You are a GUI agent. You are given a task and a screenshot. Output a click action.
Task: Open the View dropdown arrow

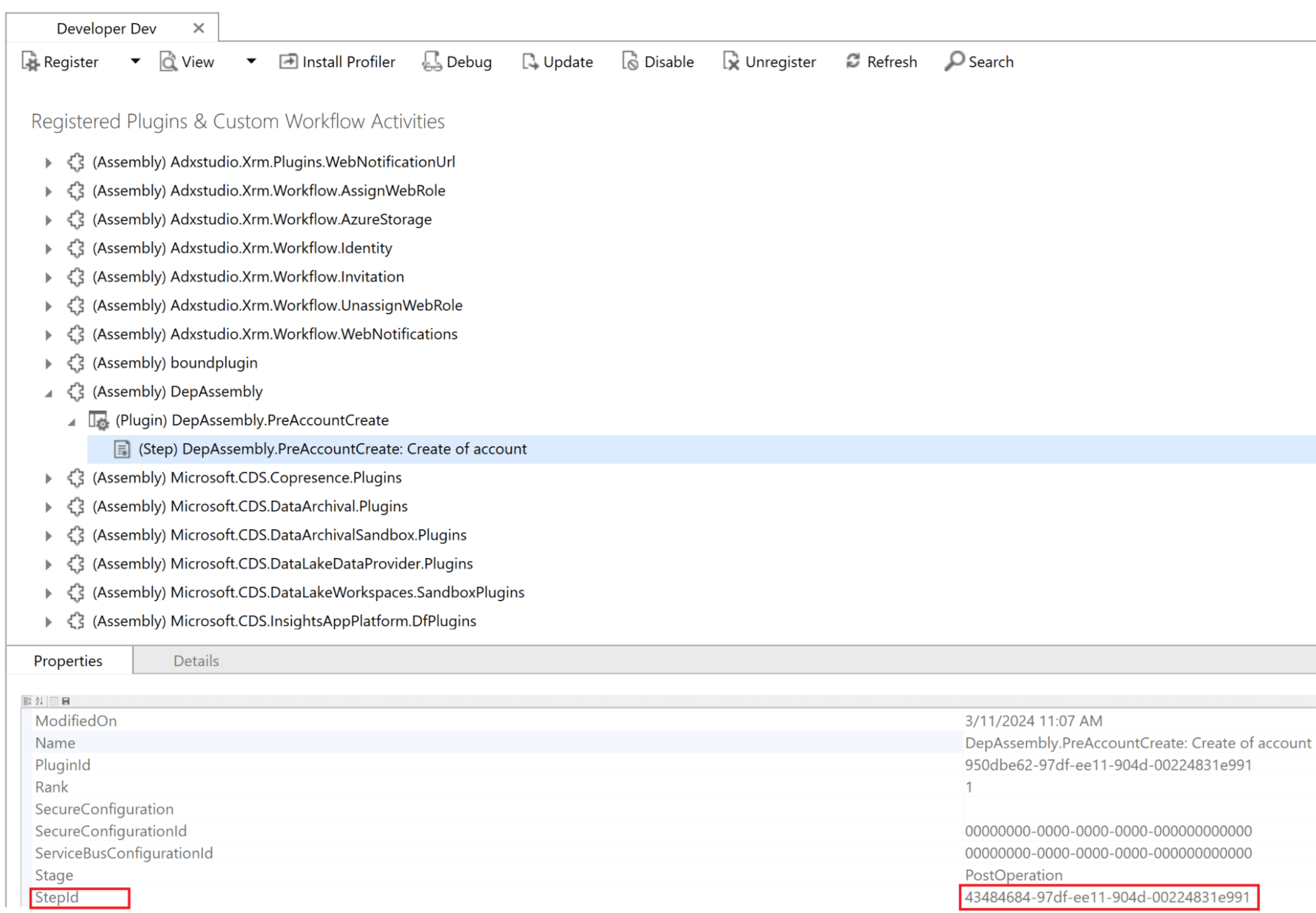click(251, 62)
